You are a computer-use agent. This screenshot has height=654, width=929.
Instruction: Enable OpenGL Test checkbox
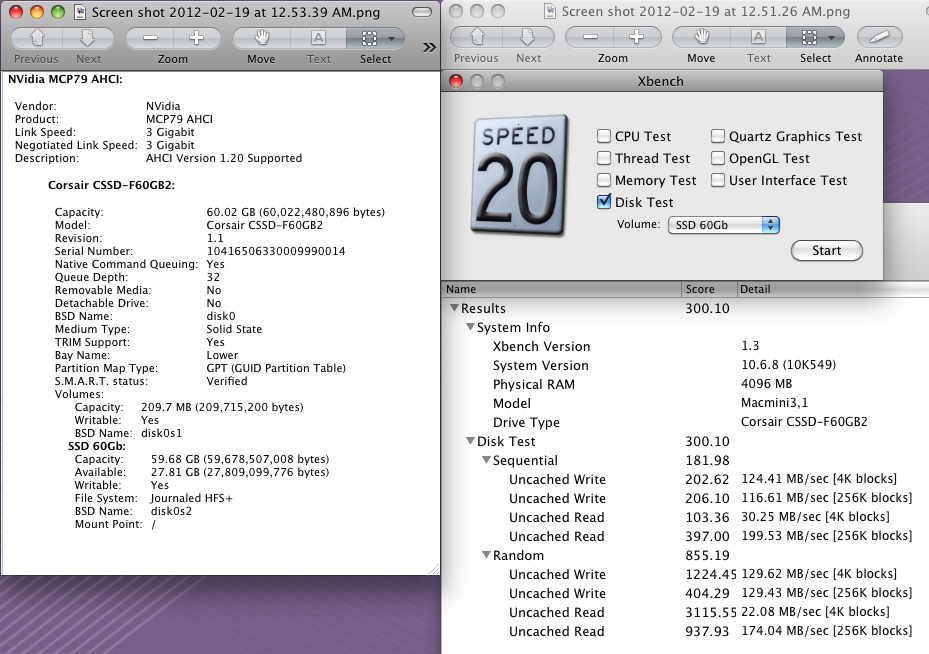click(717, 158)
